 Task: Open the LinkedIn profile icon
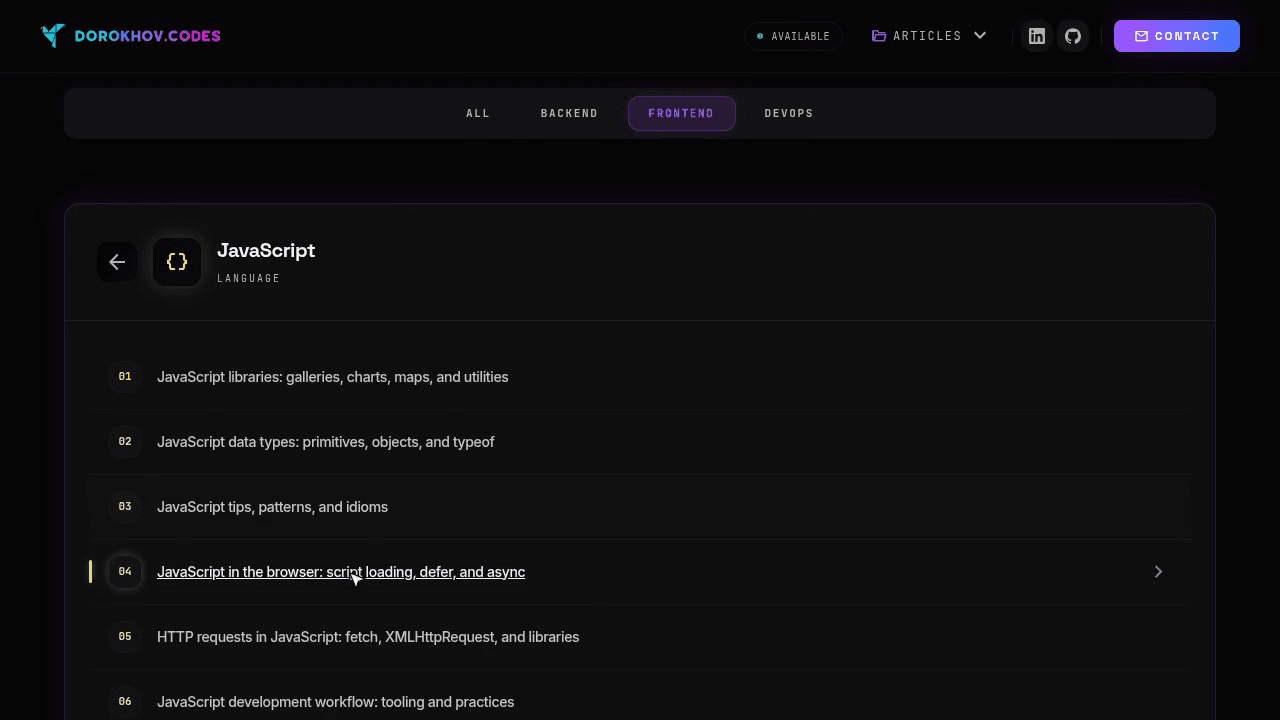pos(1037,36)
